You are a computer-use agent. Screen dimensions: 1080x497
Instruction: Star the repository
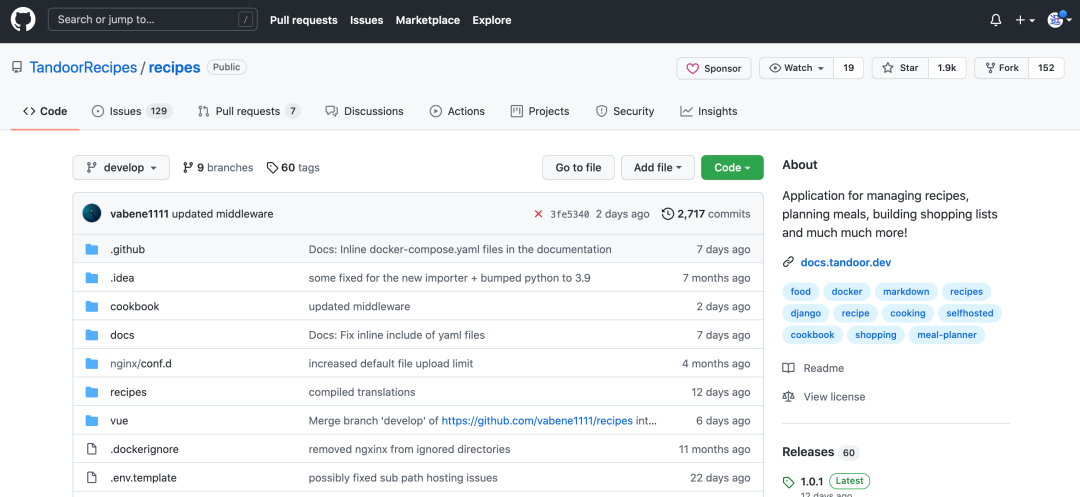tap(900, 68)
